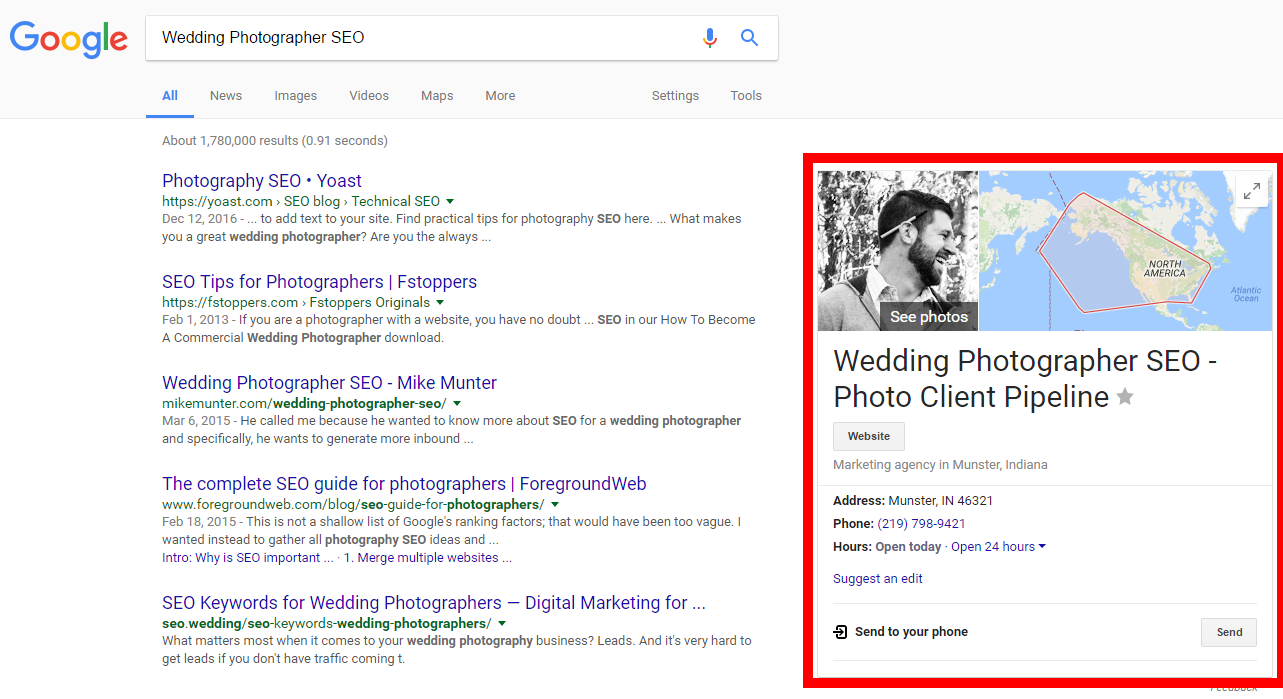
Task: Open Wedding Photographer SEO - Mike Munter result
Action: (x=329, y=383)
